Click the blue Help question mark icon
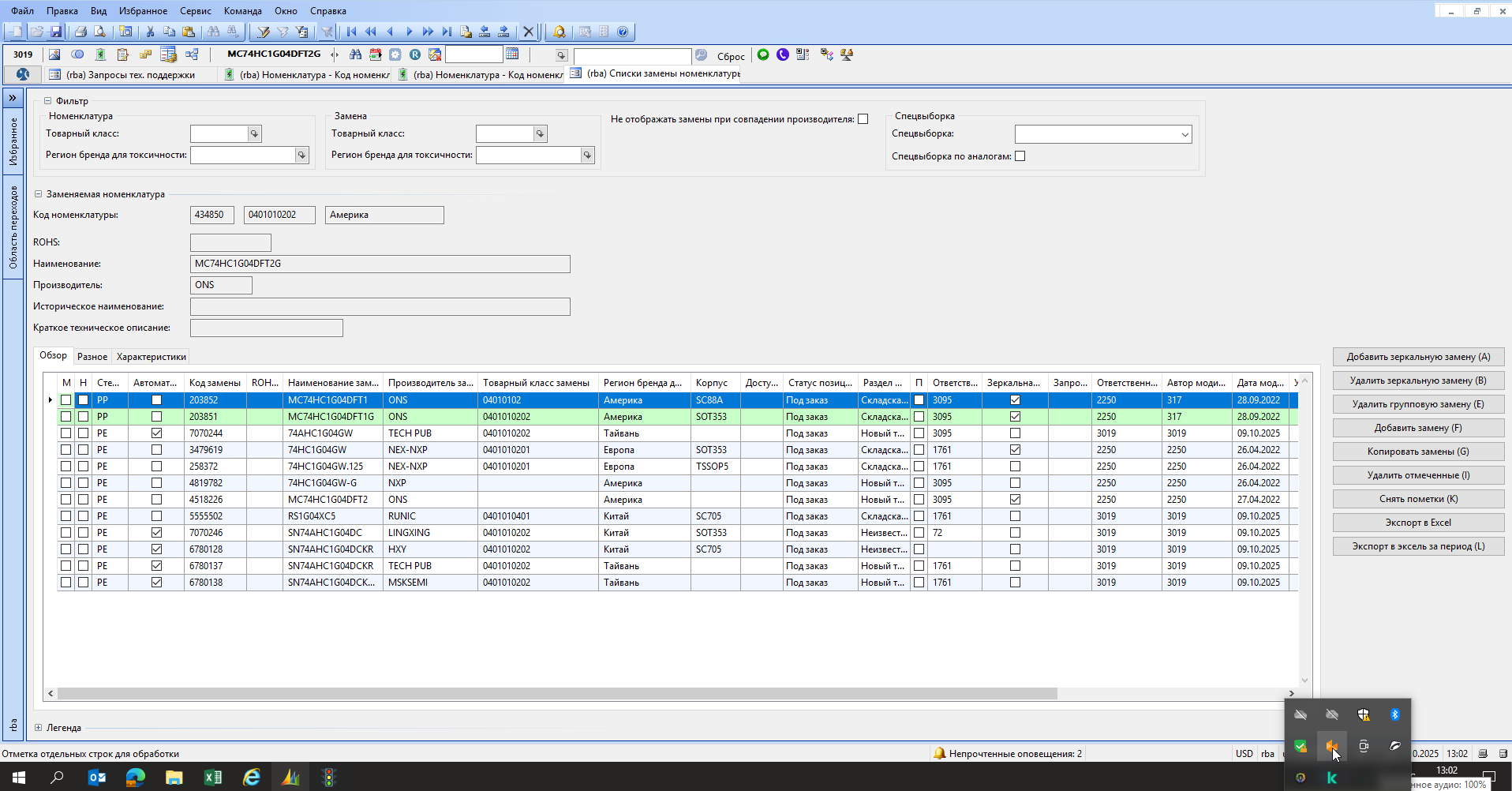The image size is (1512, 791). point(623,32)
